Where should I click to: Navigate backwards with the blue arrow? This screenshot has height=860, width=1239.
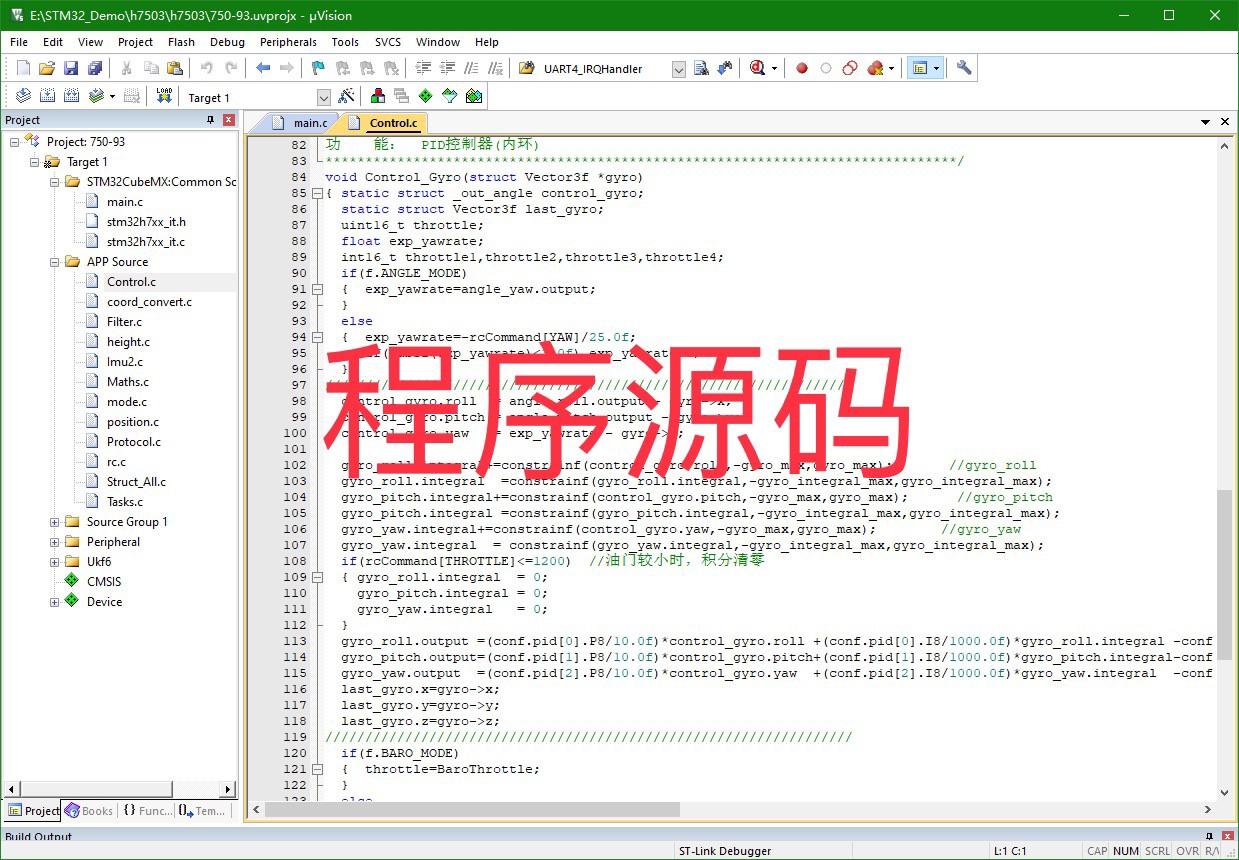[263, 68]
